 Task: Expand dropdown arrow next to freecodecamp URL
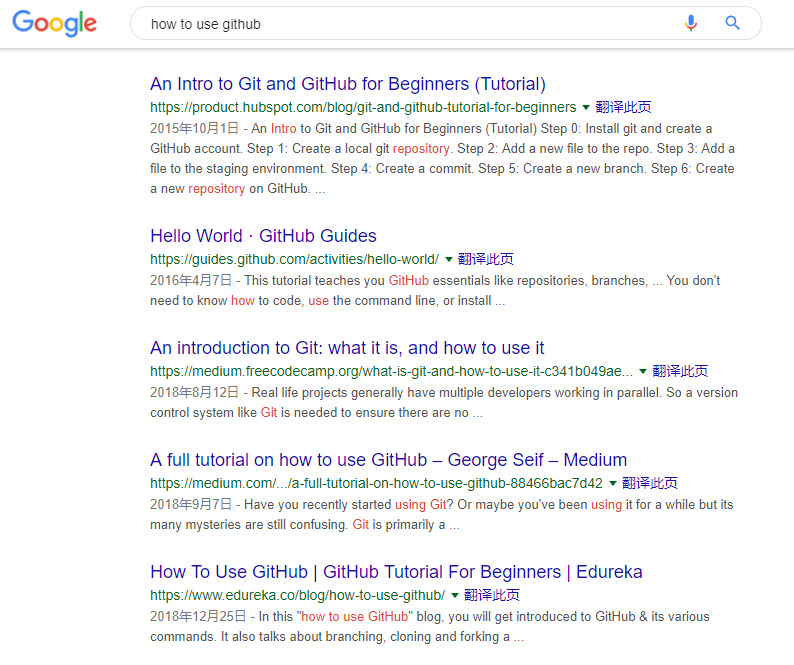click(x=643, y=371)
